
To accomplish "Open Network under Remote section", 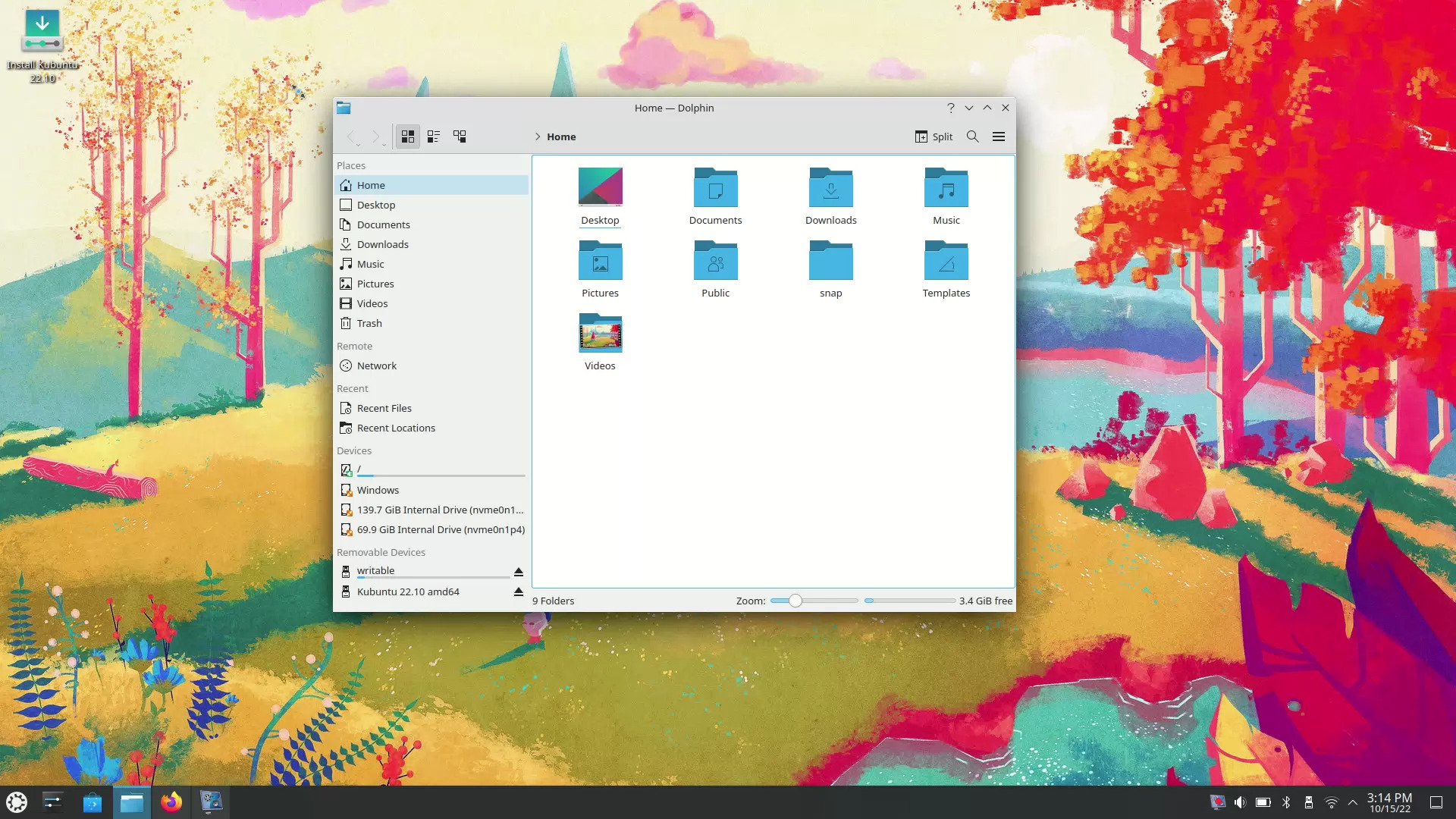I will click(x=376, y=366).
